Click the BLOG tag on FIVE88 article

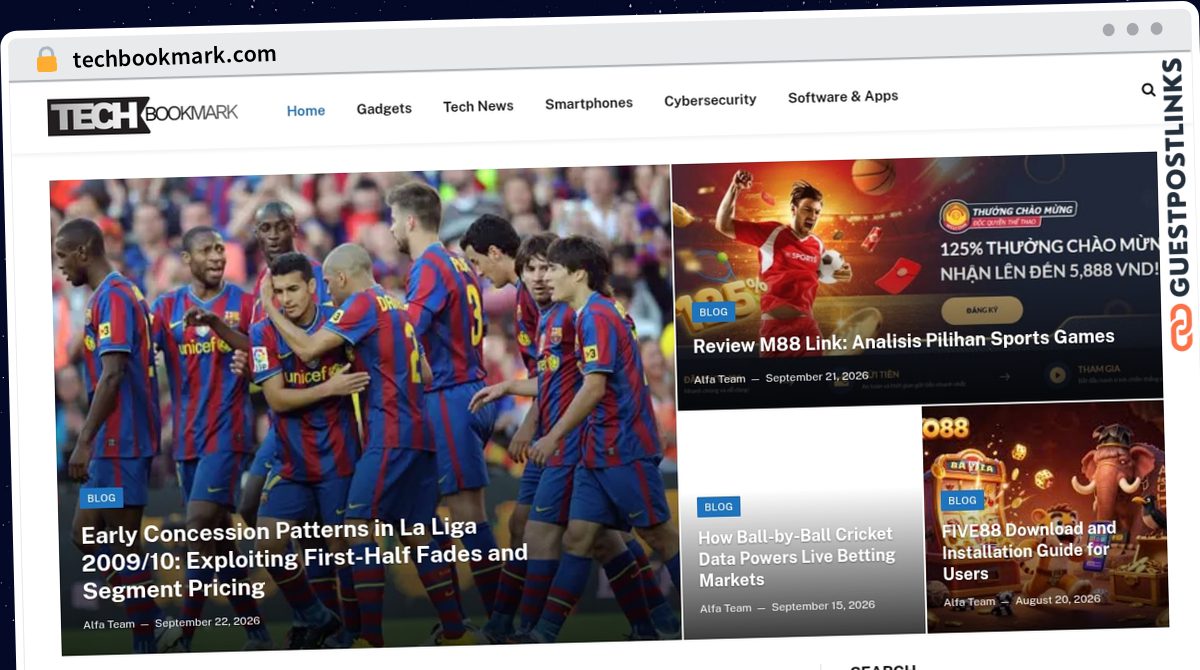coord(962,500)
